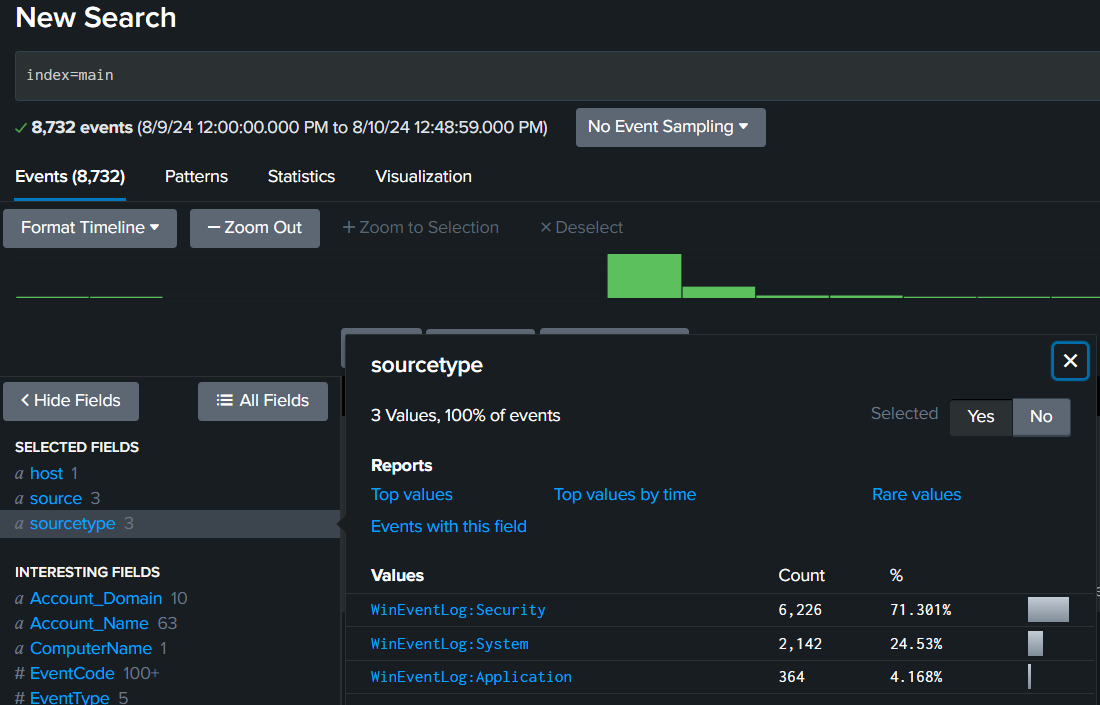Viewport: 1100px width, 705px height.
Task: Click the Zoom Out timeline button
Action: point(254,228)
